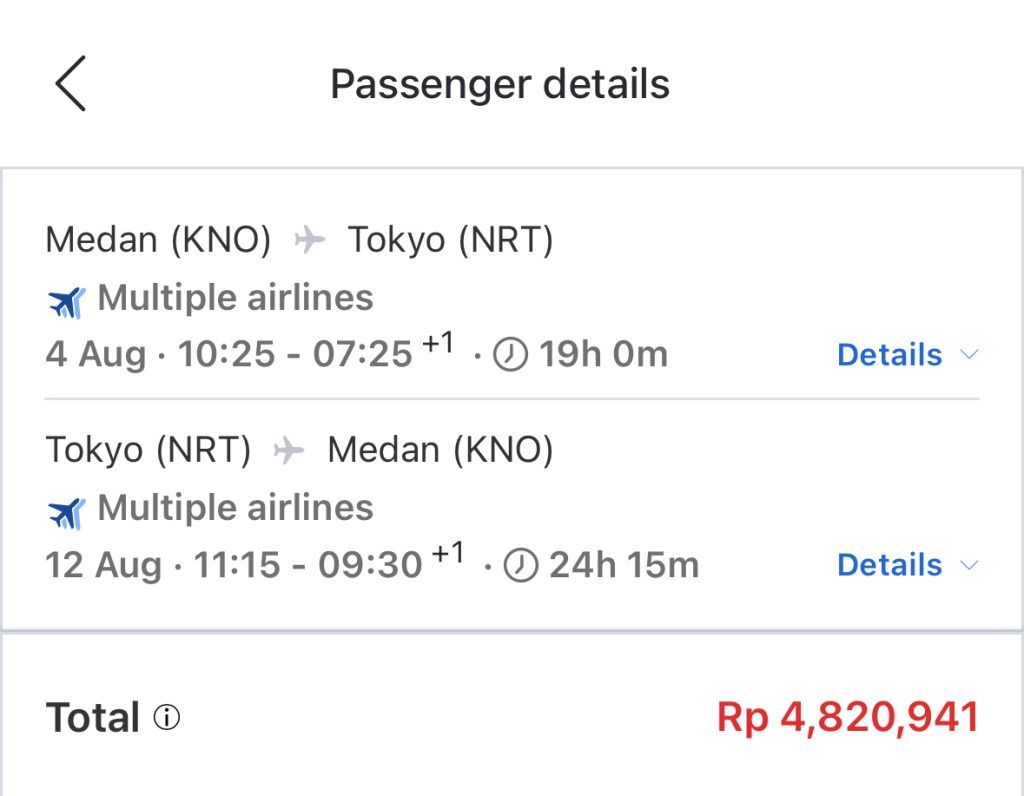The image size is (1024, 796).
Task: Click the clock icon next to 19h 0m
Action: tap(510, 355)
